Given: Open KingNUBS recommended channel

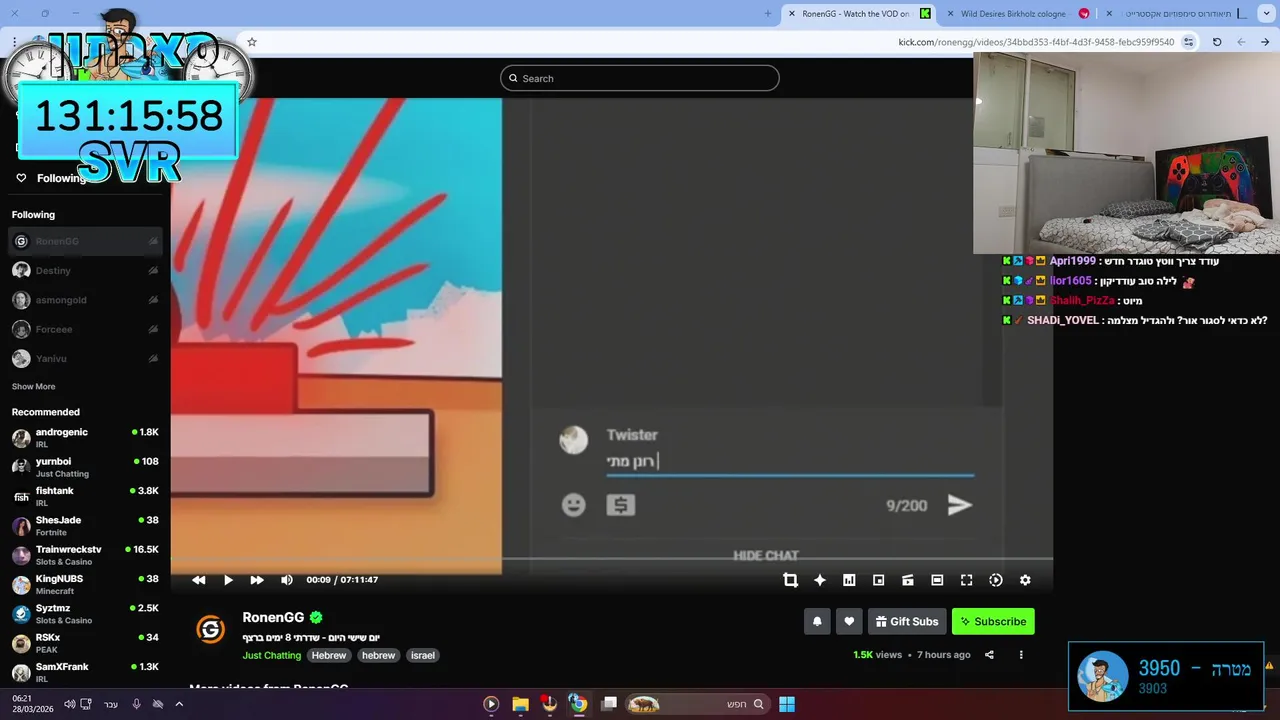Looking at the screenshot, I should pyautogui.click(x=85, y=584).
